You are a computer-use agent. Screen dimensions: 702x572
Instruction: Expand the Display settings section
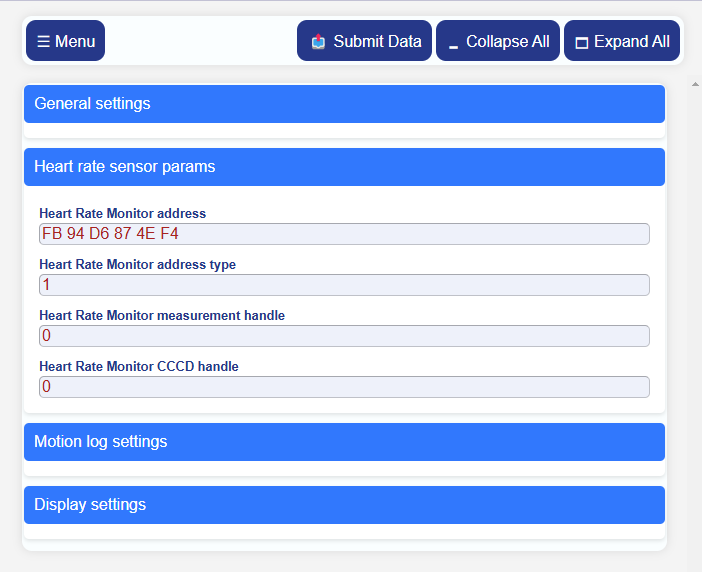coord(344,505)
